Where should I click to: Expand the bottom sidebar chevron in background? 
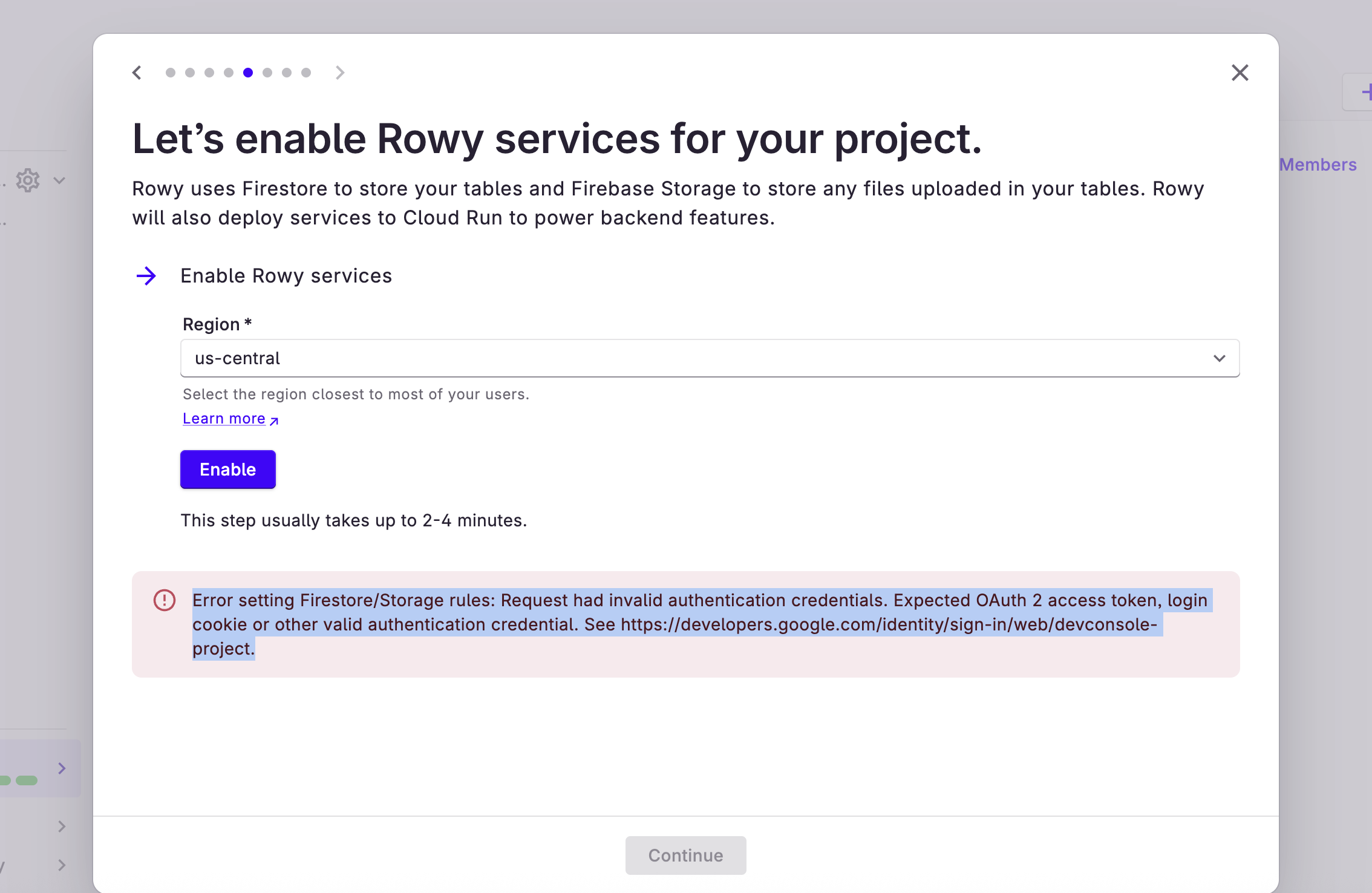(x=62, y=865)
